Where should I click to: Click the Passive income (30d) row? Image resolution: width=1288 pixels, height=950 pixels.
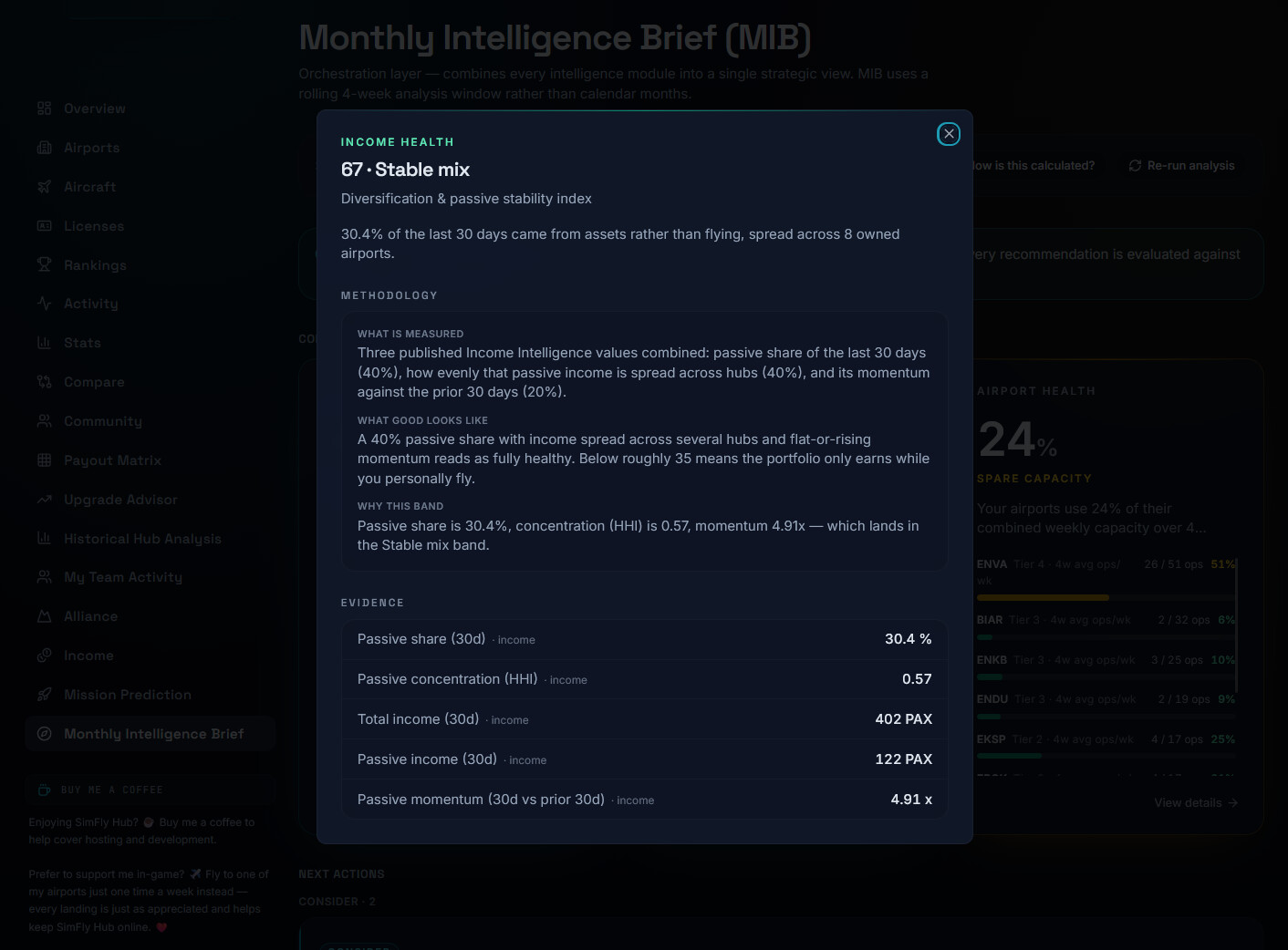tap(644, 759)
